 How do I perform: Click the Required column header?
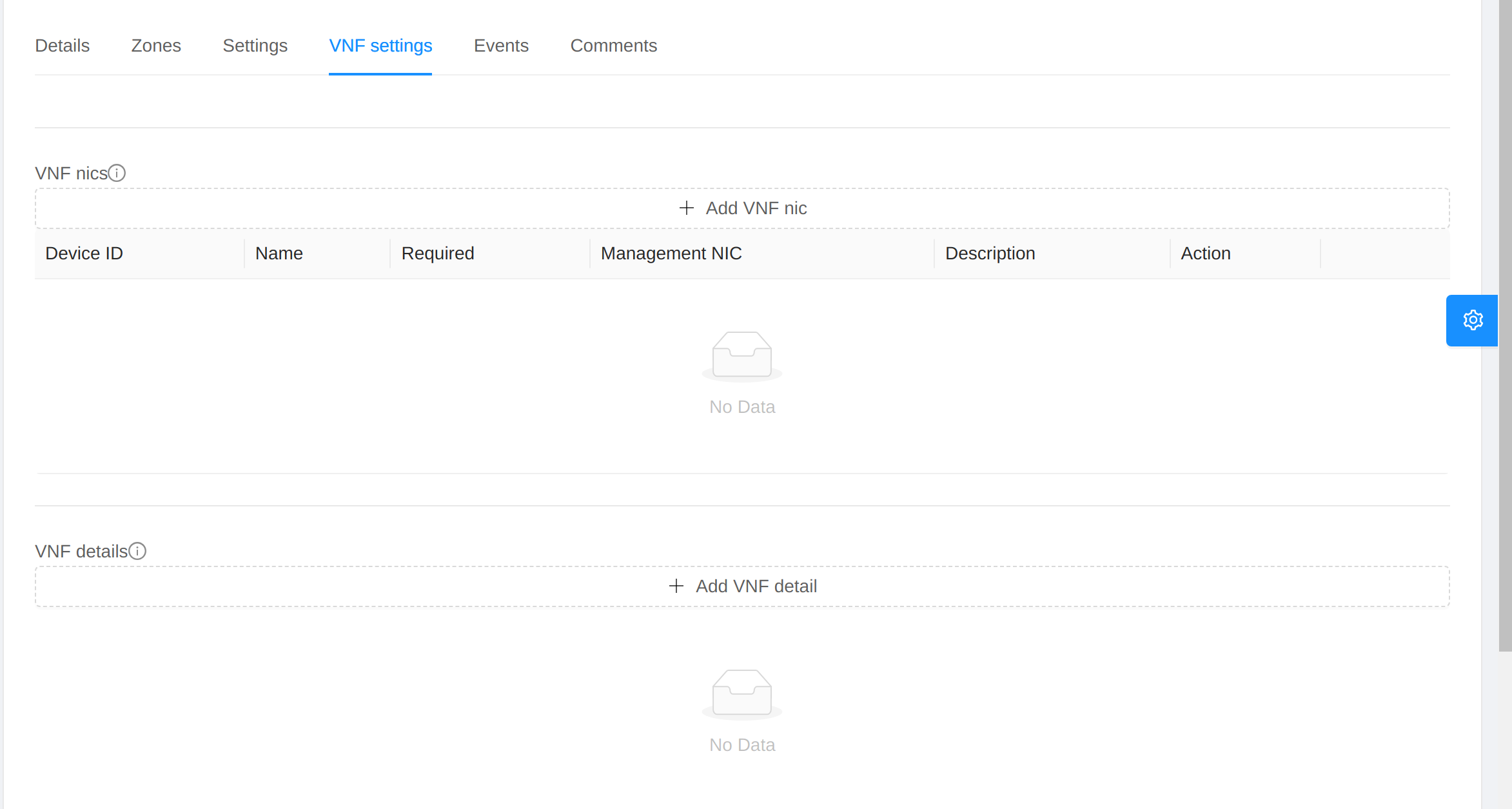[438, 253]
